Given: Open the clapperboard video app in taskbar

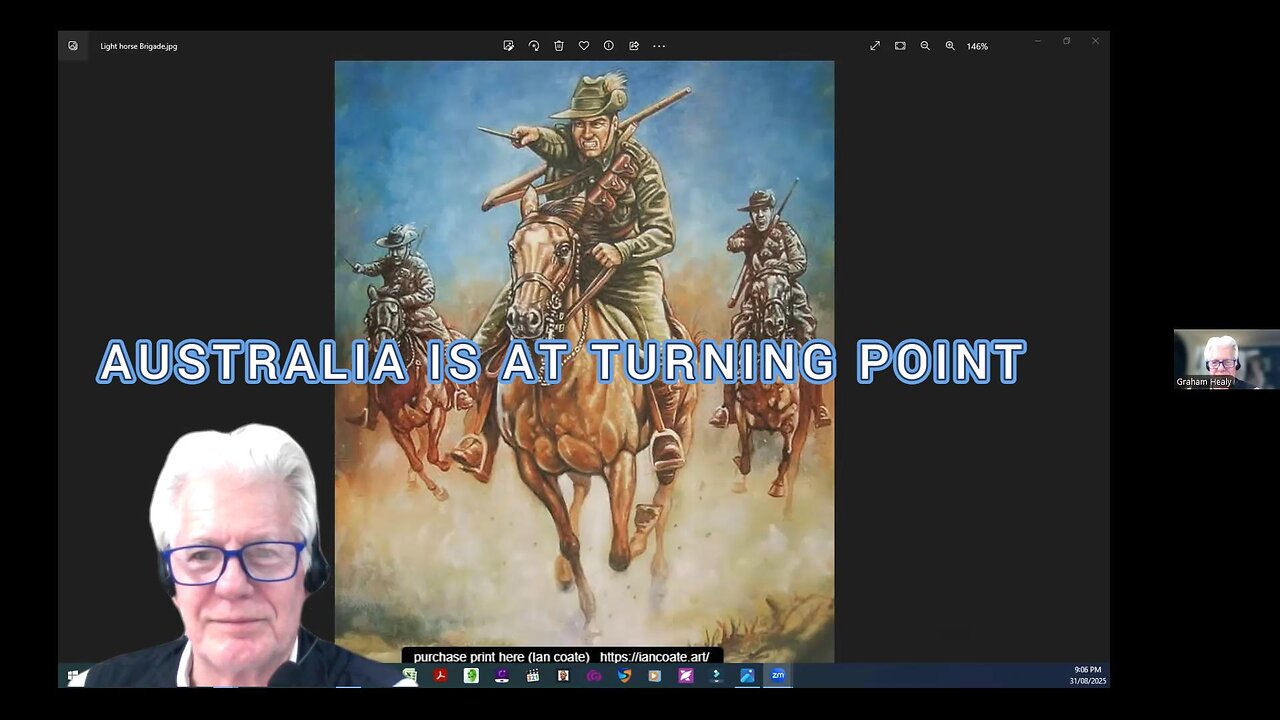Looking at the screenshot, I should tap(533, 676).
